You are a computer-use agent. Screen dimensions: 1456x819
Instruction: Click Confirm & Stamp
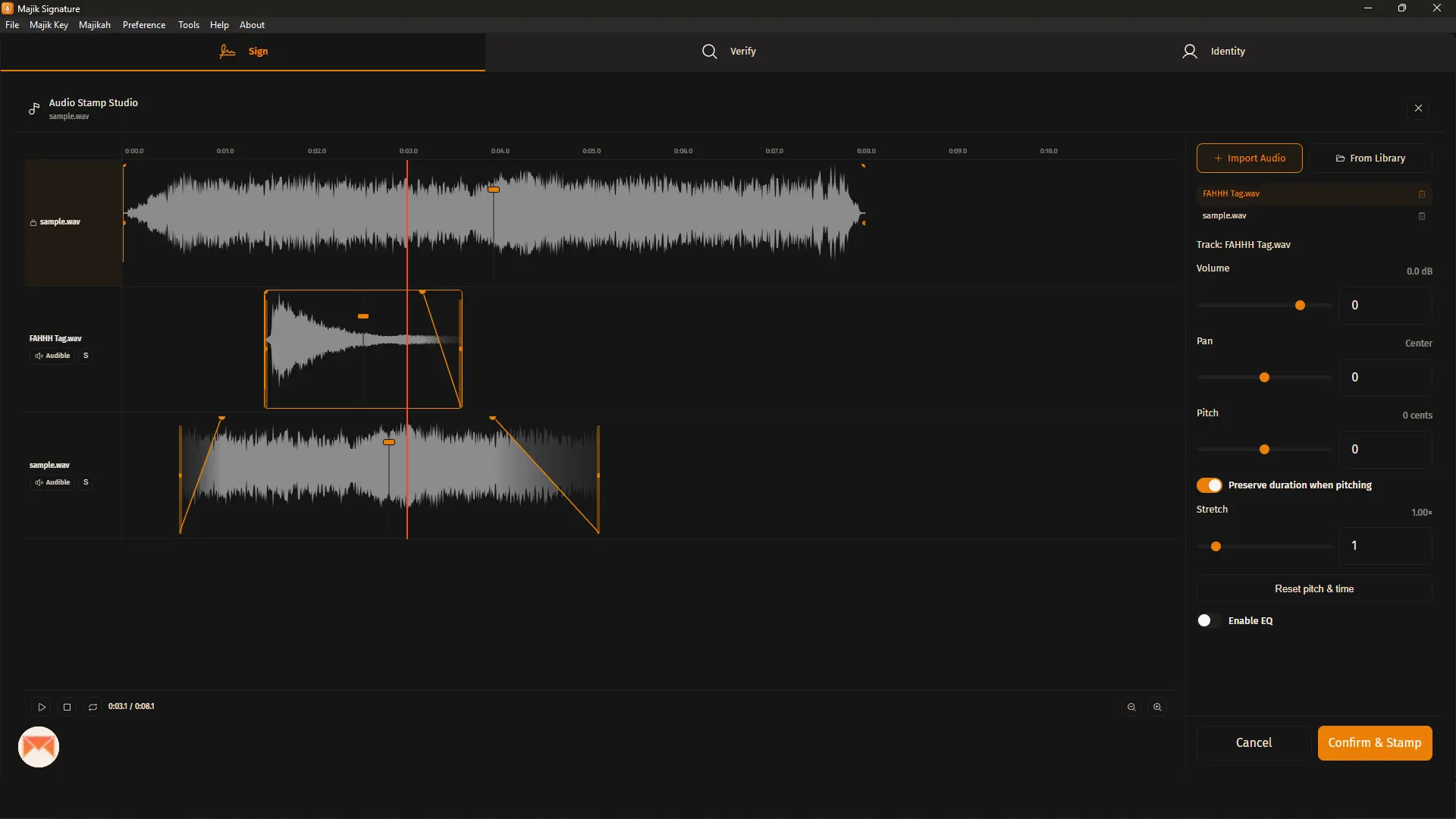pyautogui.click(x=1374, y=743)
